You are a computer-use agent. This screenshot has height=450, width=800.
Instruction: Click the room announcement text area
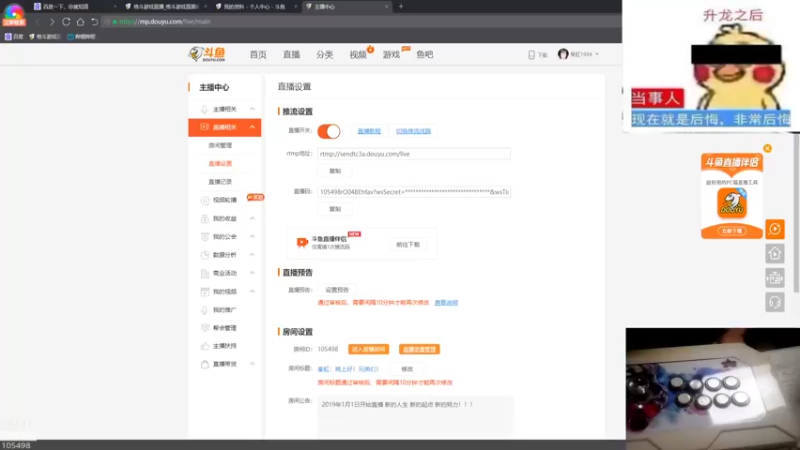415,417
